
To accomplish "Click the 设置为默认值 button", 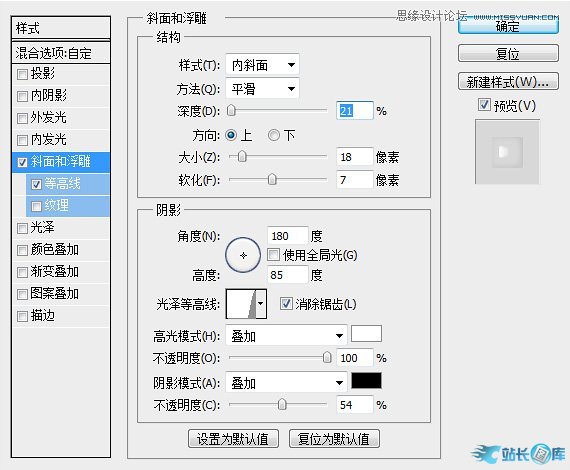I will (233, 439).
